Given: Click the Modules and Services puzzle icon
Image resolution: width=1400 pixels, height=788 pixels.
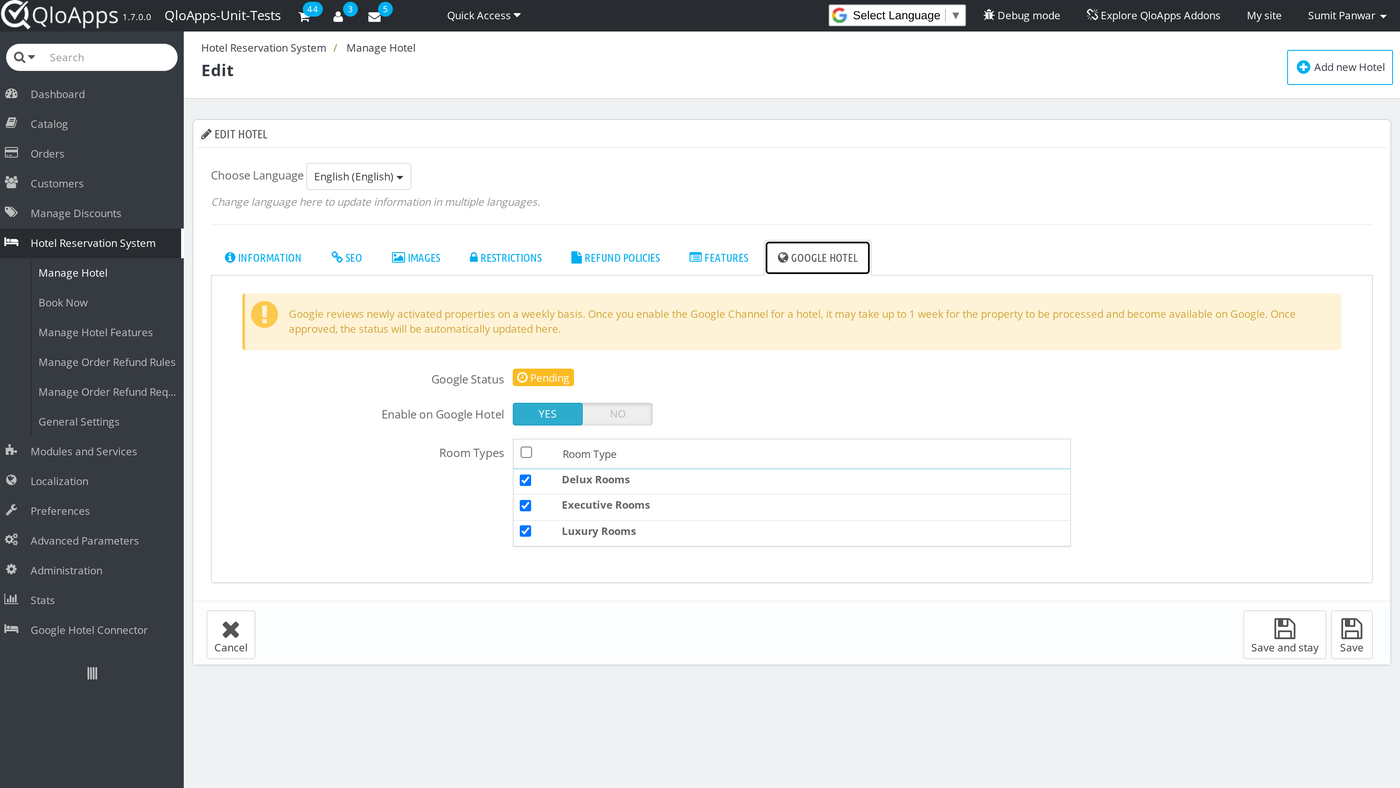Looking at the screenshot, I should pyautogui.click(x=12, y=451).
